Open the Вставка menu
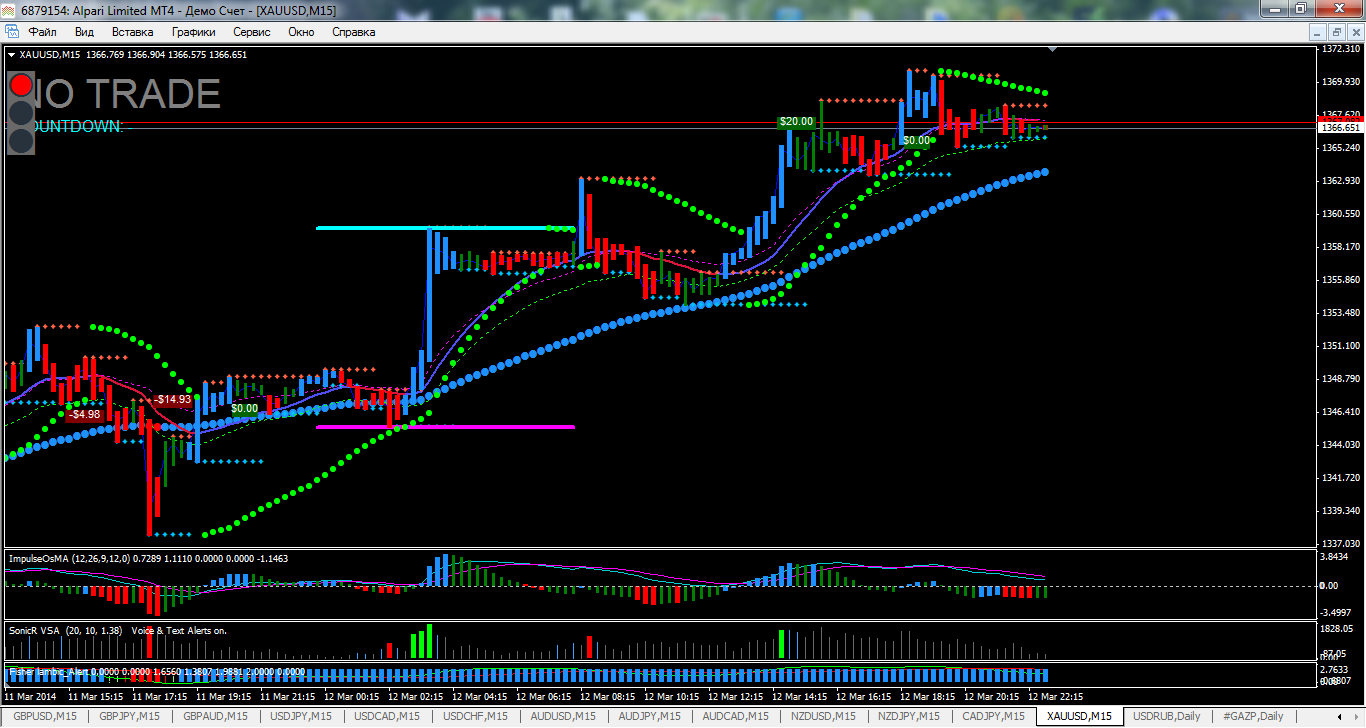This screenshot has width=1366, height=728. tap(132, 32)
